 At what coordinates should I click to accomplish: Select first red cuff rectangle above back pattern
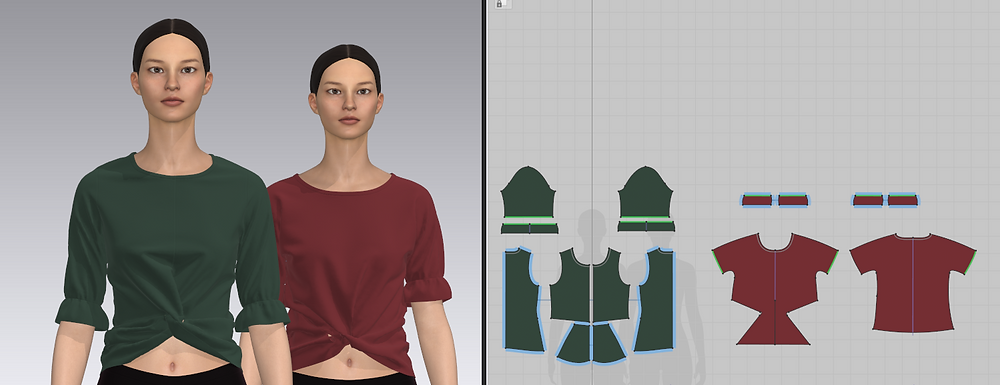pyautogui.click(x=868, y=200)
